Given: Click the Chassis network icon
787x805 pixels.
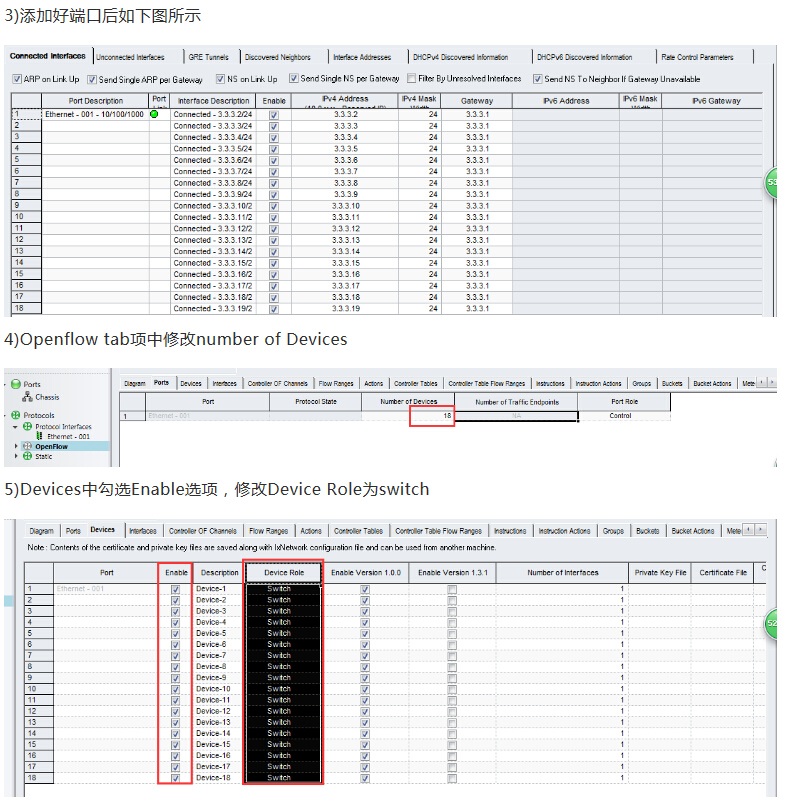Looking at the screenshot, I should [28, 397].
